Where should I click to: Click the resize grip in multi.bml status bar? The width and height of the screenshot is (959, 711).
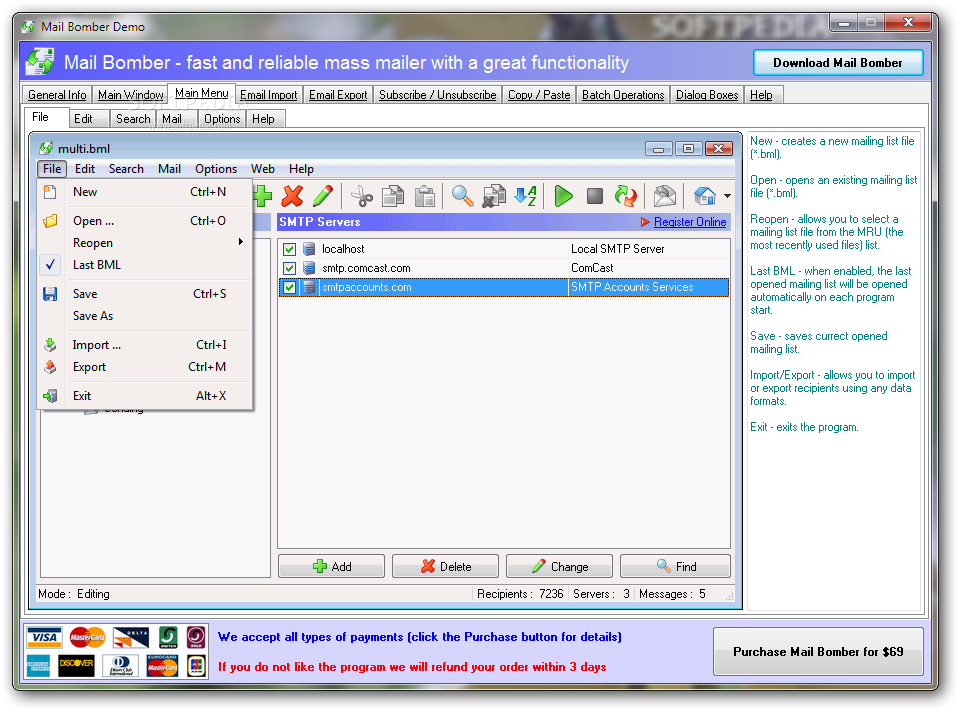click(729, 596)
